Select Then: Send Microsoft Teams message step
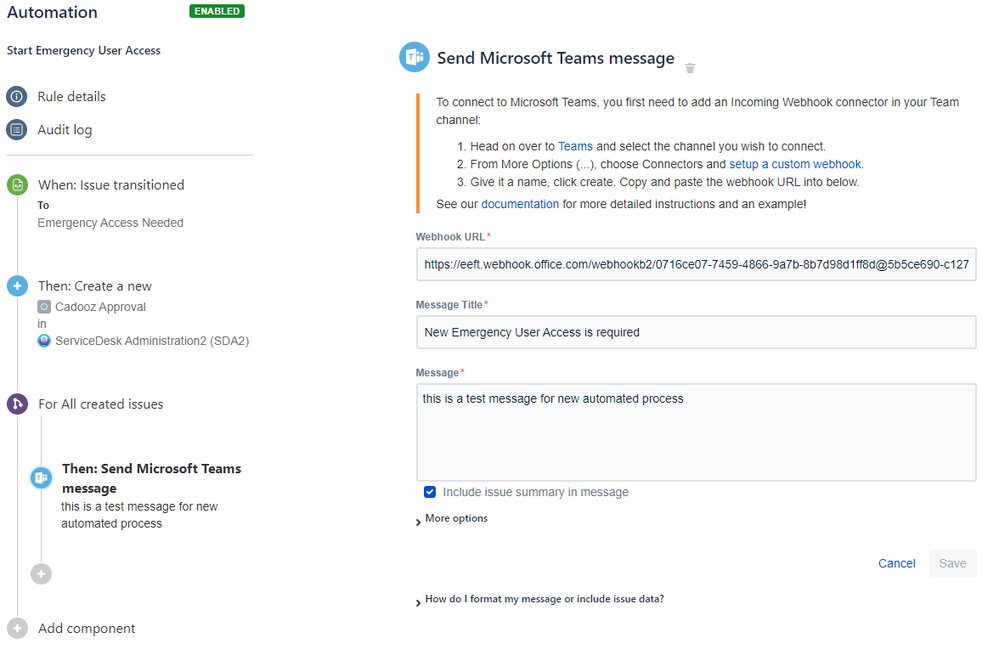The height and width of the screenshot is (661, 999). point(152,478)
